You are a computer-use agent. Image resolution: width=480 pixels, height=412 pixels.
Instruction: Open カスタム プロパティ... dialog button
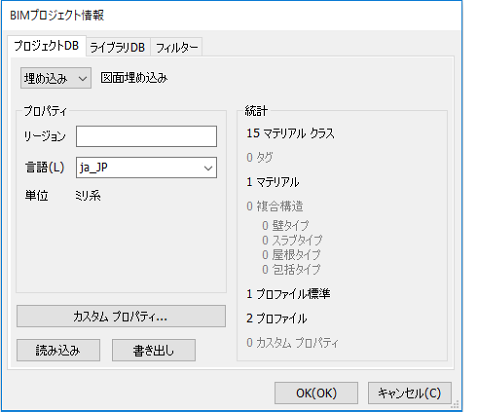tap(121, 316)
